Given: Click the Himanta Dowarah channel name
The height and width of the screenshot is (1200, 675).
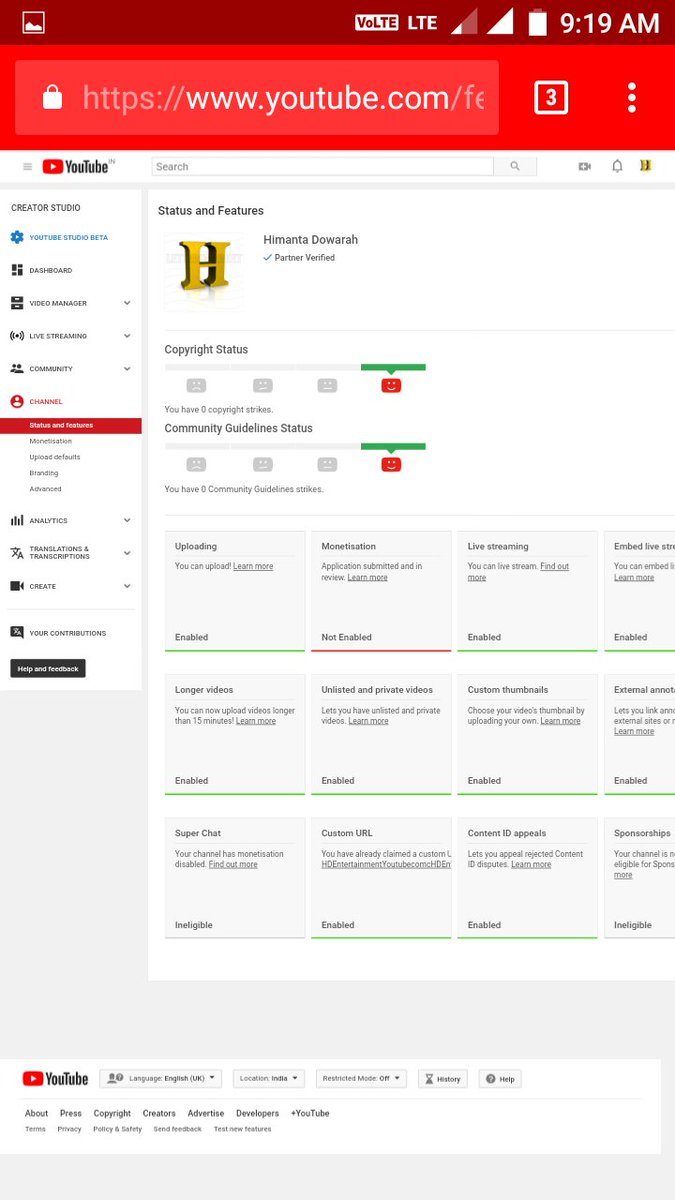Looking at the screenshot, I should [311, 240].
